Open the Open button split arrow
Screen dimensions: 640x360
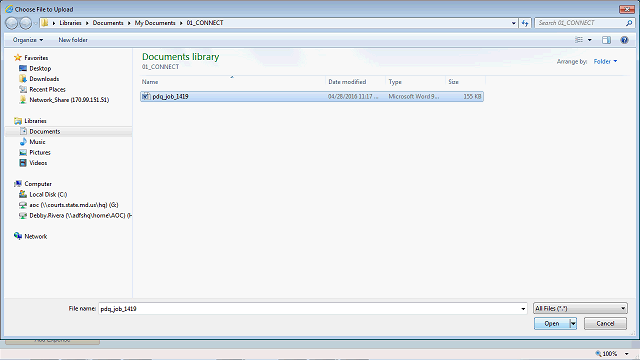pyautogui.click(x=573, y=324)
